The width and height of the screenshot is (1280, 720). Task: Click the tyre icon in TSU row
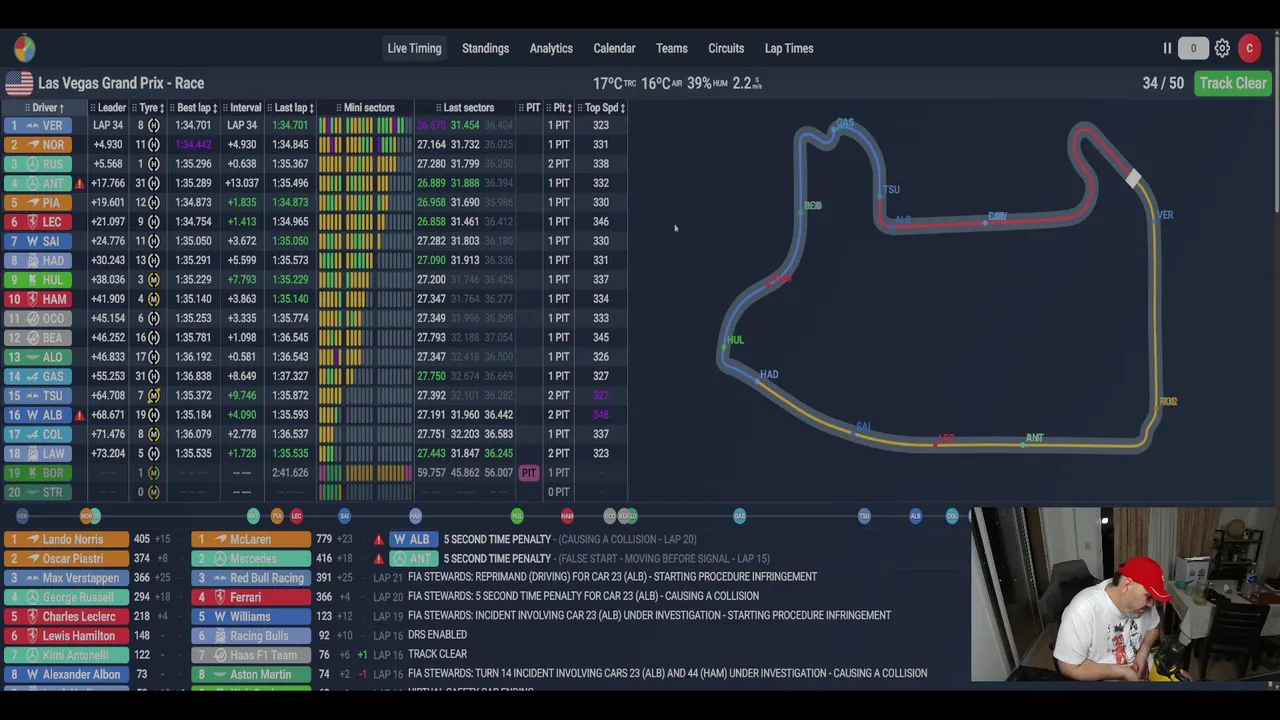tap(153, 395)
